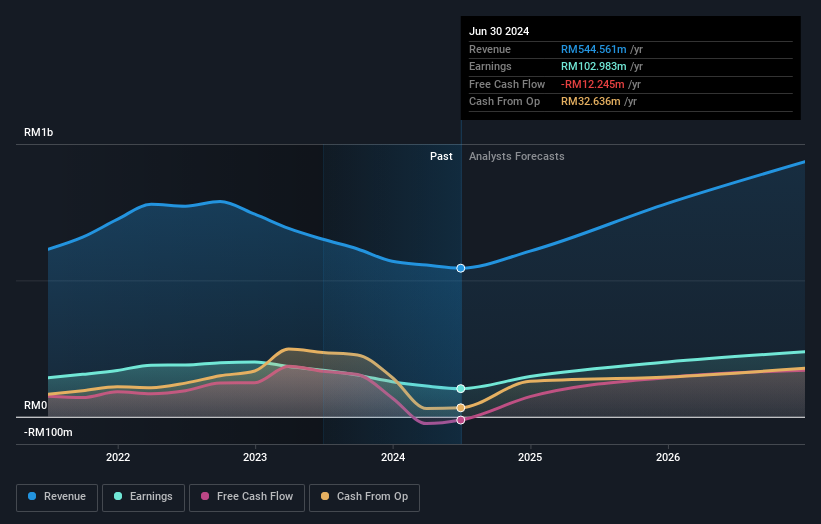Screen dimensions: 821x524
Task: Click the 2026 x-axis label
Action: pos(668,457)
